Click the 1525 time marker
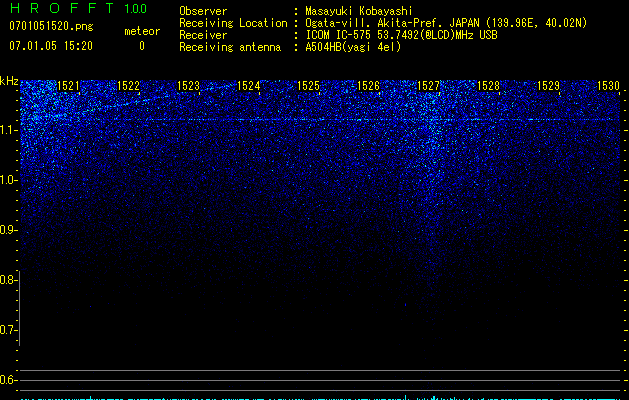 [x=308, y=86]
